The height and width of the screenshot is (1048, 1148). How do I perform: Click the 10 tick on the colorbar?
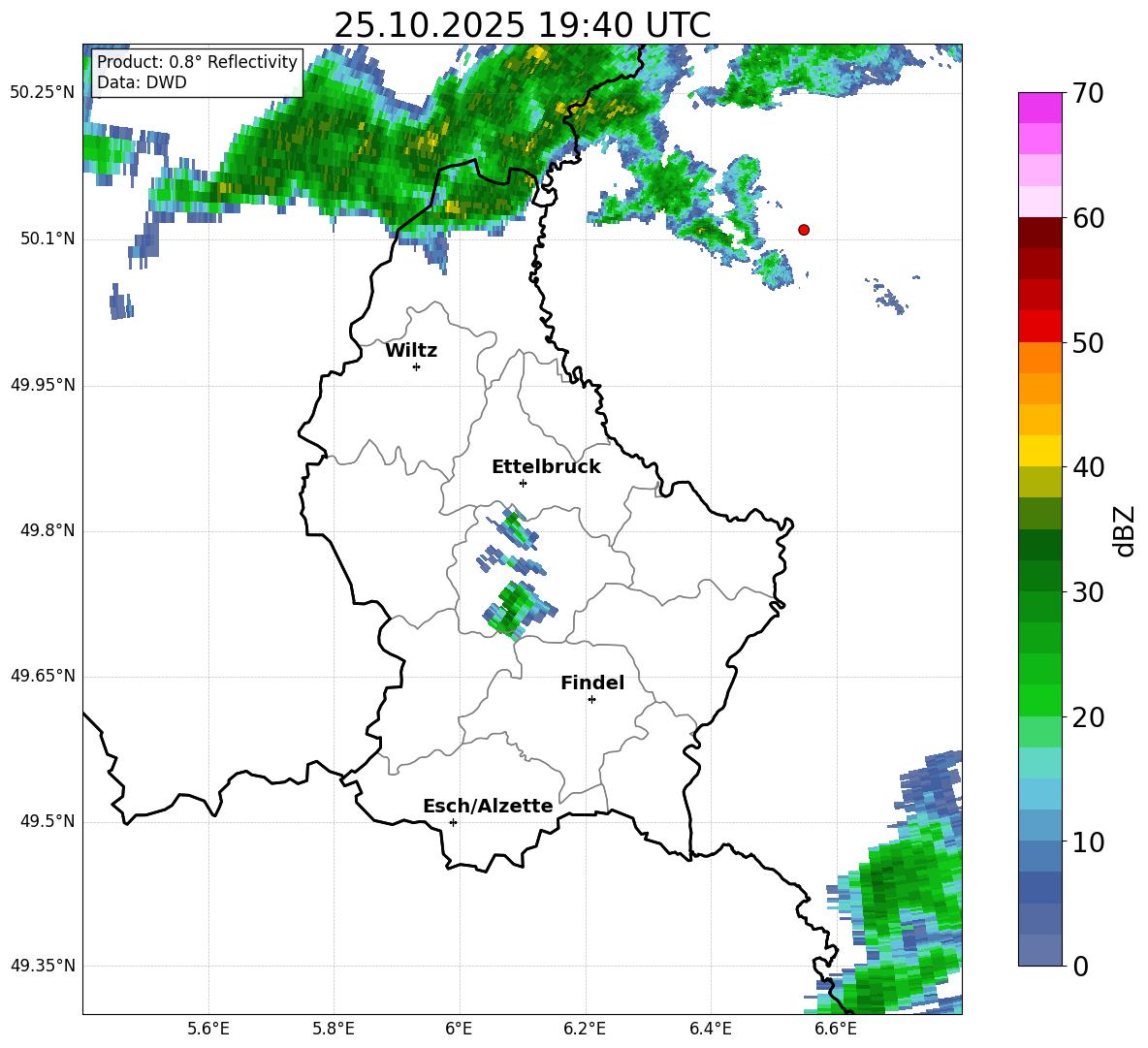(1088, 842)
